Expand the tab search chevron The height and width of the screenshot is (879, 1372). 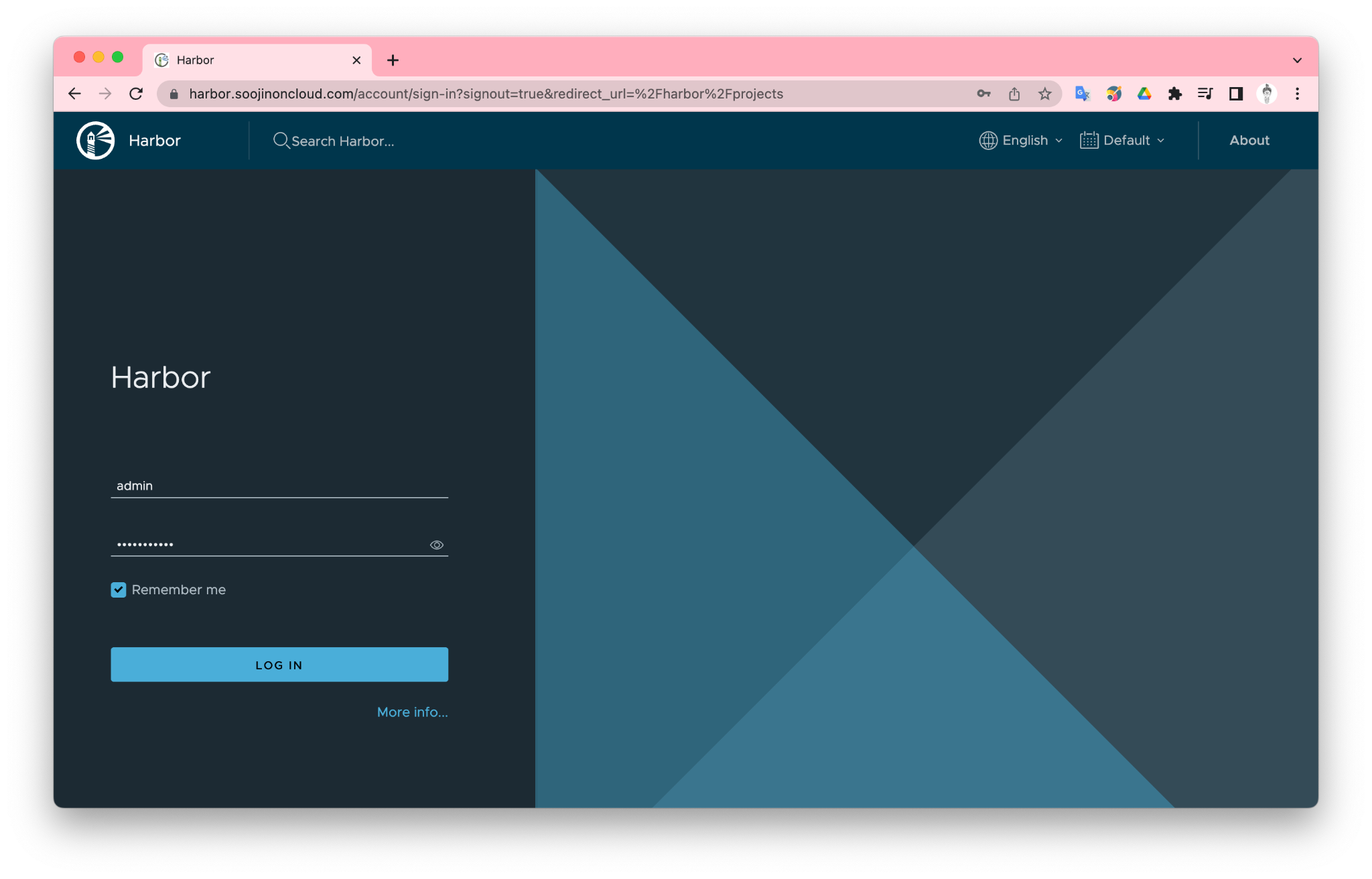point(1297,60)
